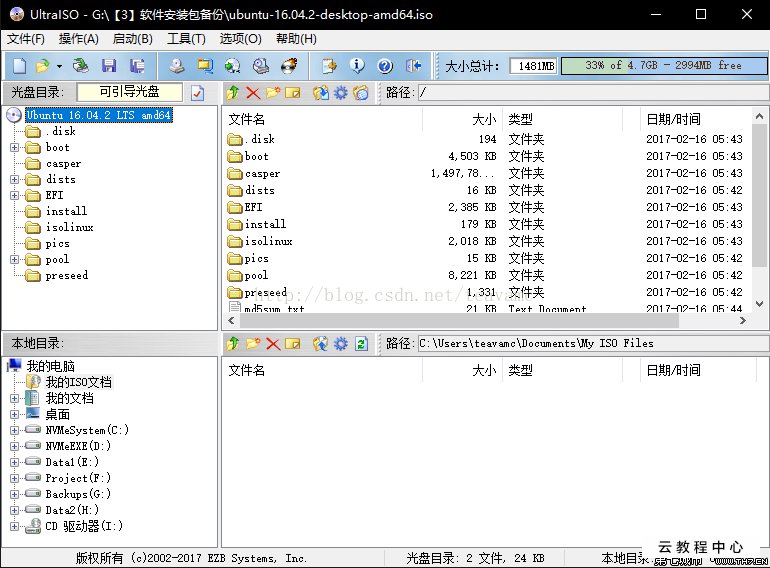Expand the dists folder in image tree
The width and height of the screenshot is (770, 568).
point(14,179)
